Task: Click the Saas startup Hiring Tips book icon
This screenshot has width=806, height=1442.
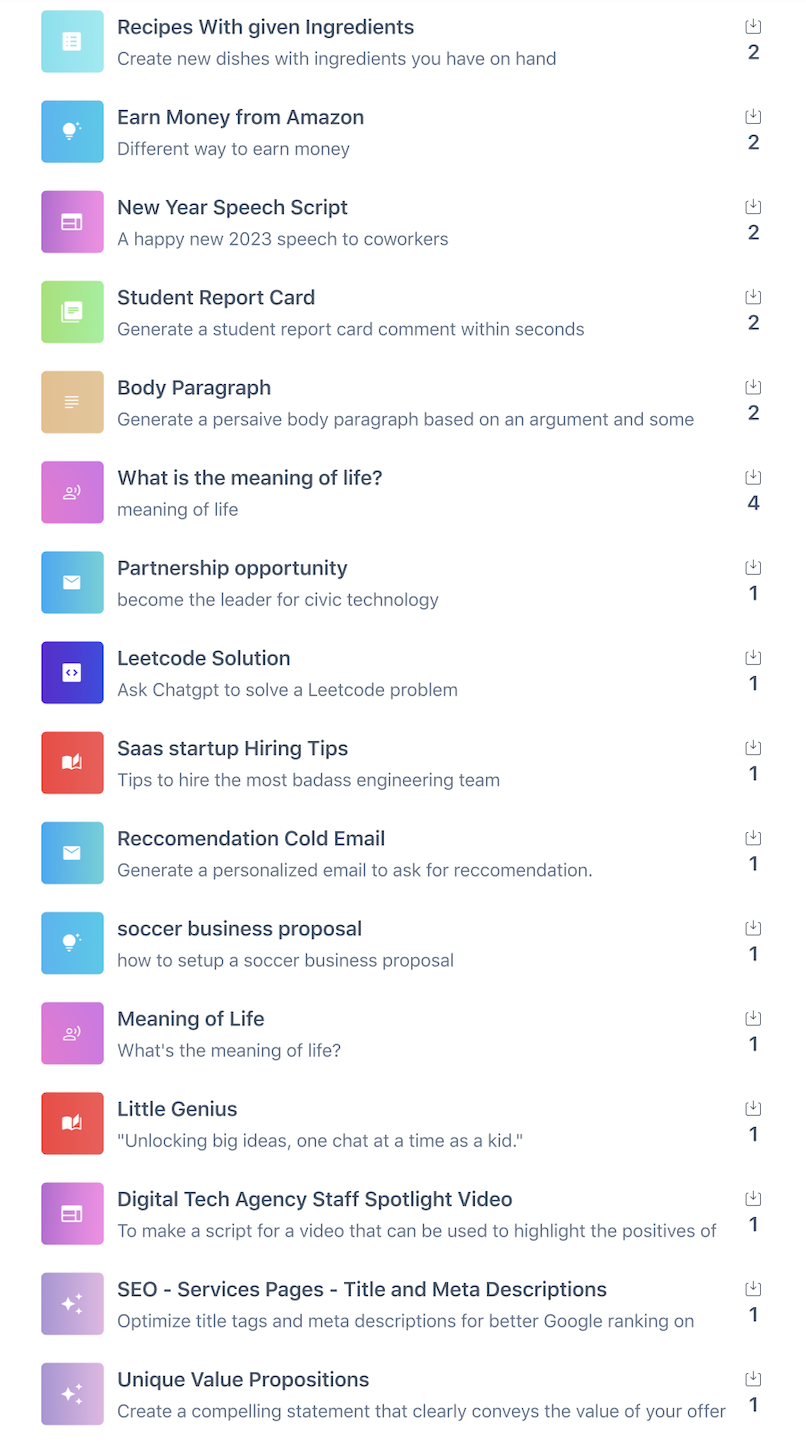Action: click(72, 763)
